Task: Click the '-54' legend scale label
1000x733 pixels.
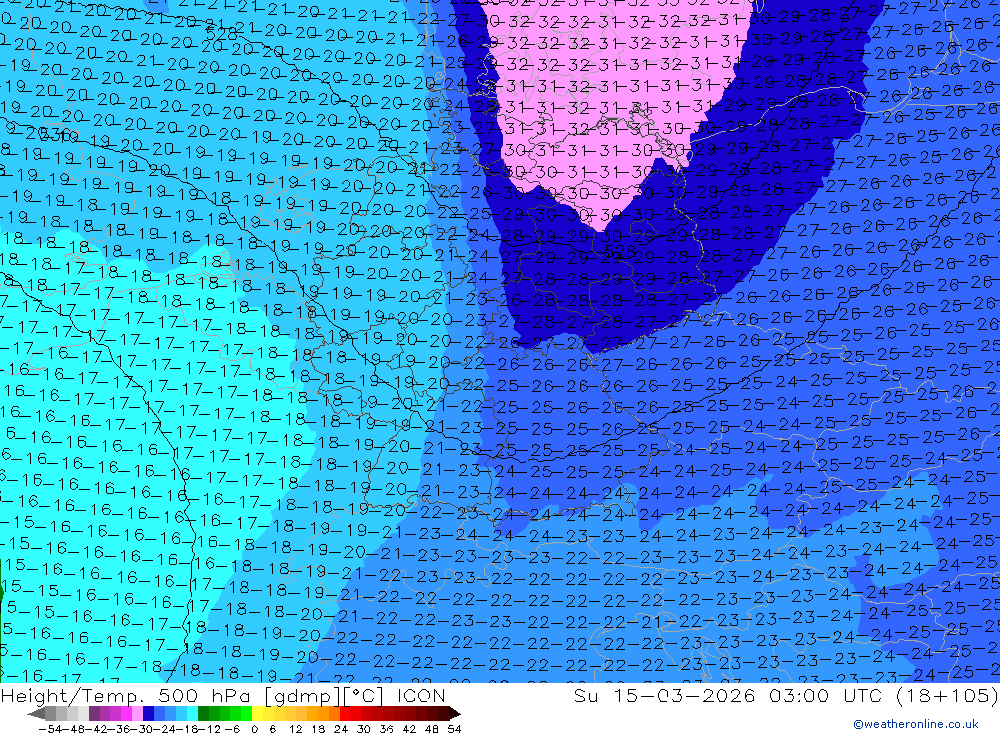Action: (50, 729)
